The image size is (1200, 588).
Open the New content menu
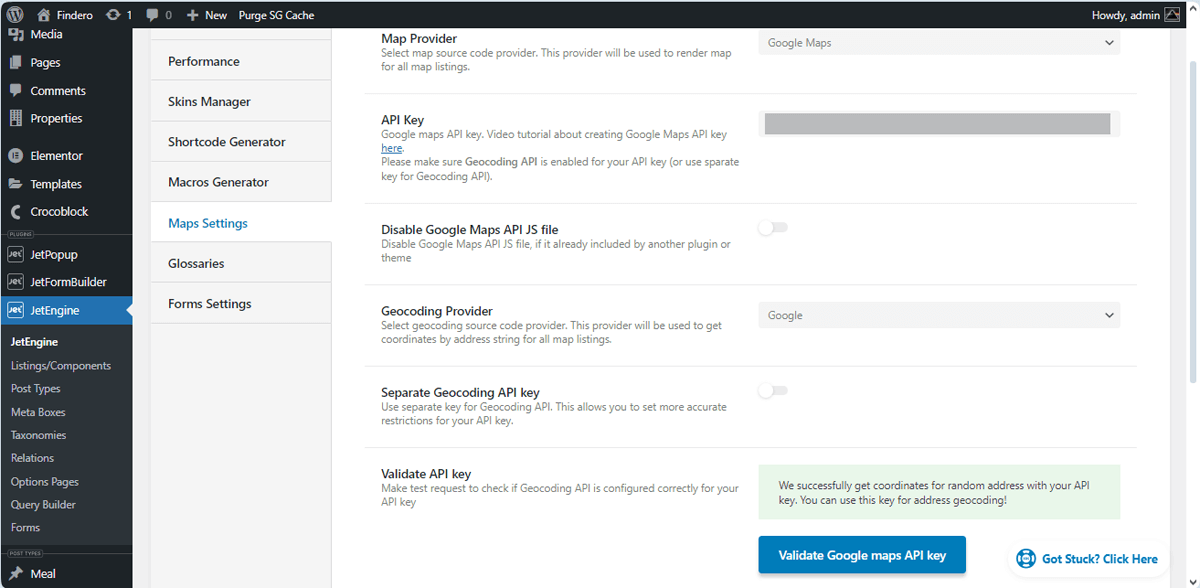(x=207, y=15)
